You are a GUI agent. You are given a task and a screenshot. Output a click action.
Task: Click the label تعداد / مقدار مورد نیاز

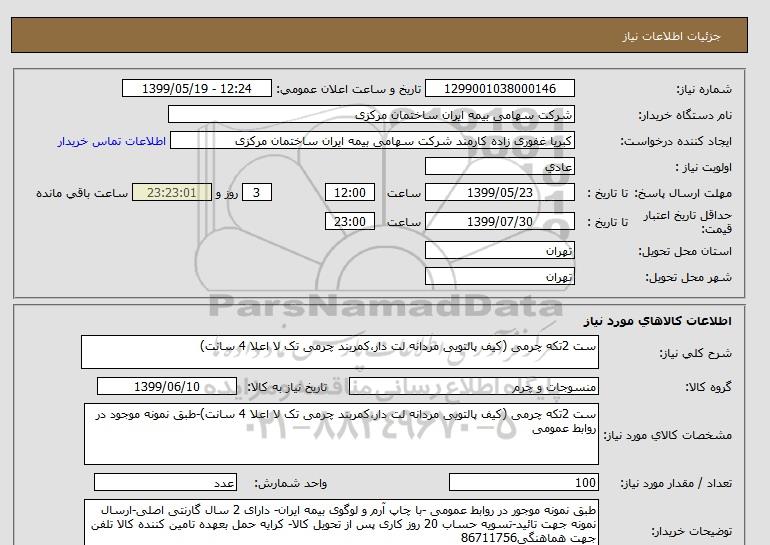[676, 484]
